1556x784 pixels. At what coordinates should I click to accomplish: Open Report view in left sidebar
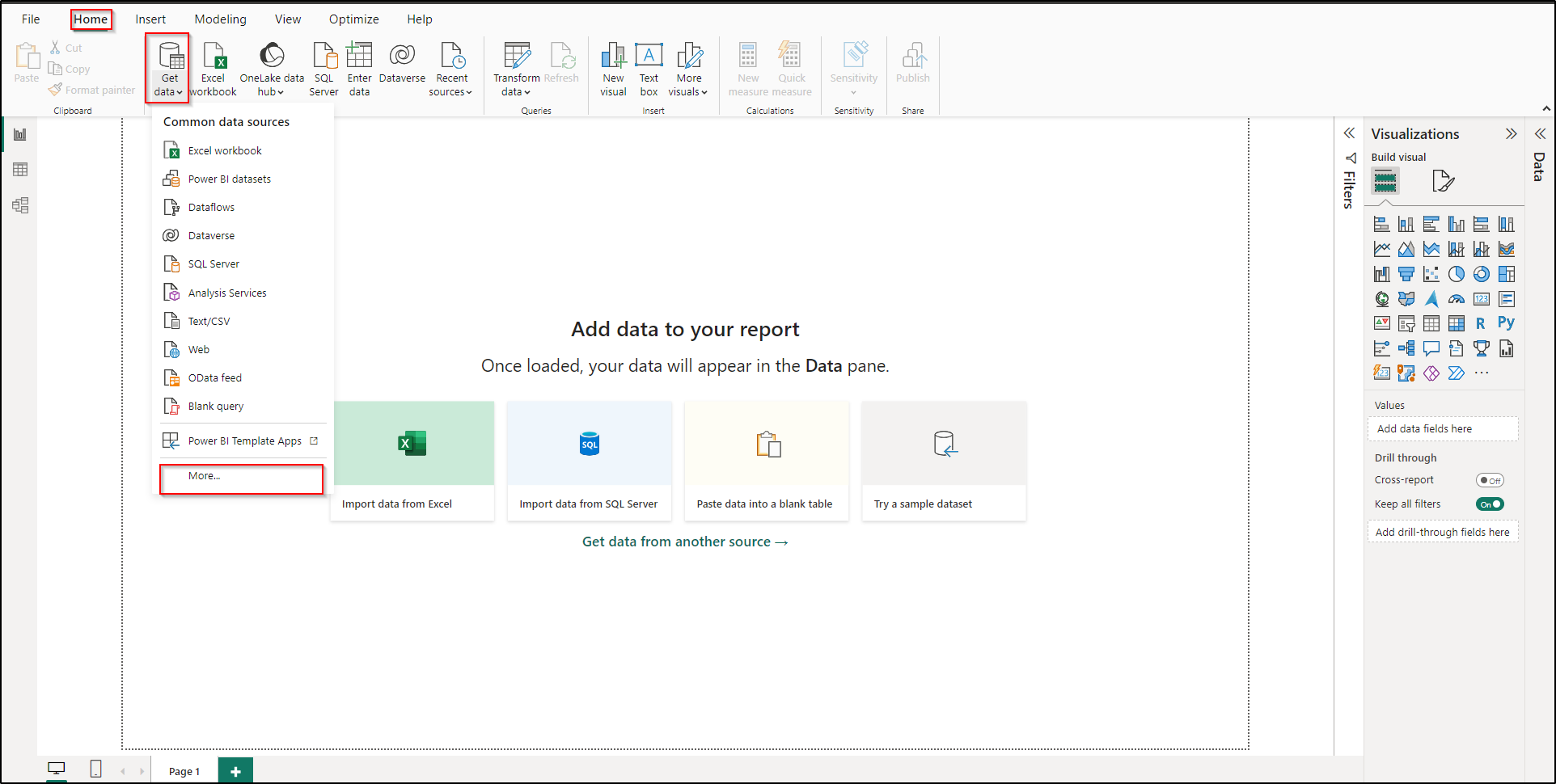20,134
